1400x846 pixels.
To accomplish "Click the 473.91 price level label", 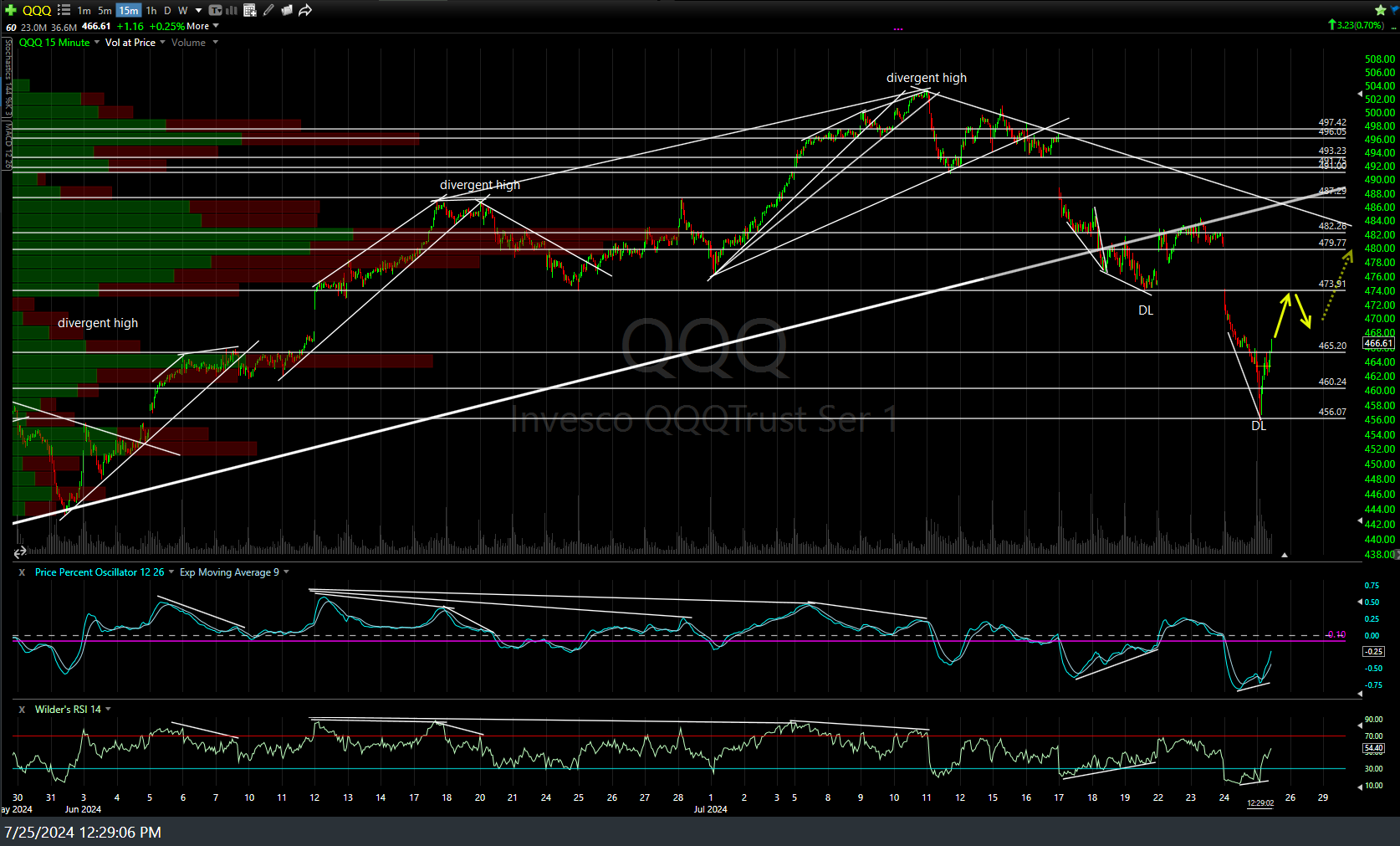I will click(x=1332, y=285).
